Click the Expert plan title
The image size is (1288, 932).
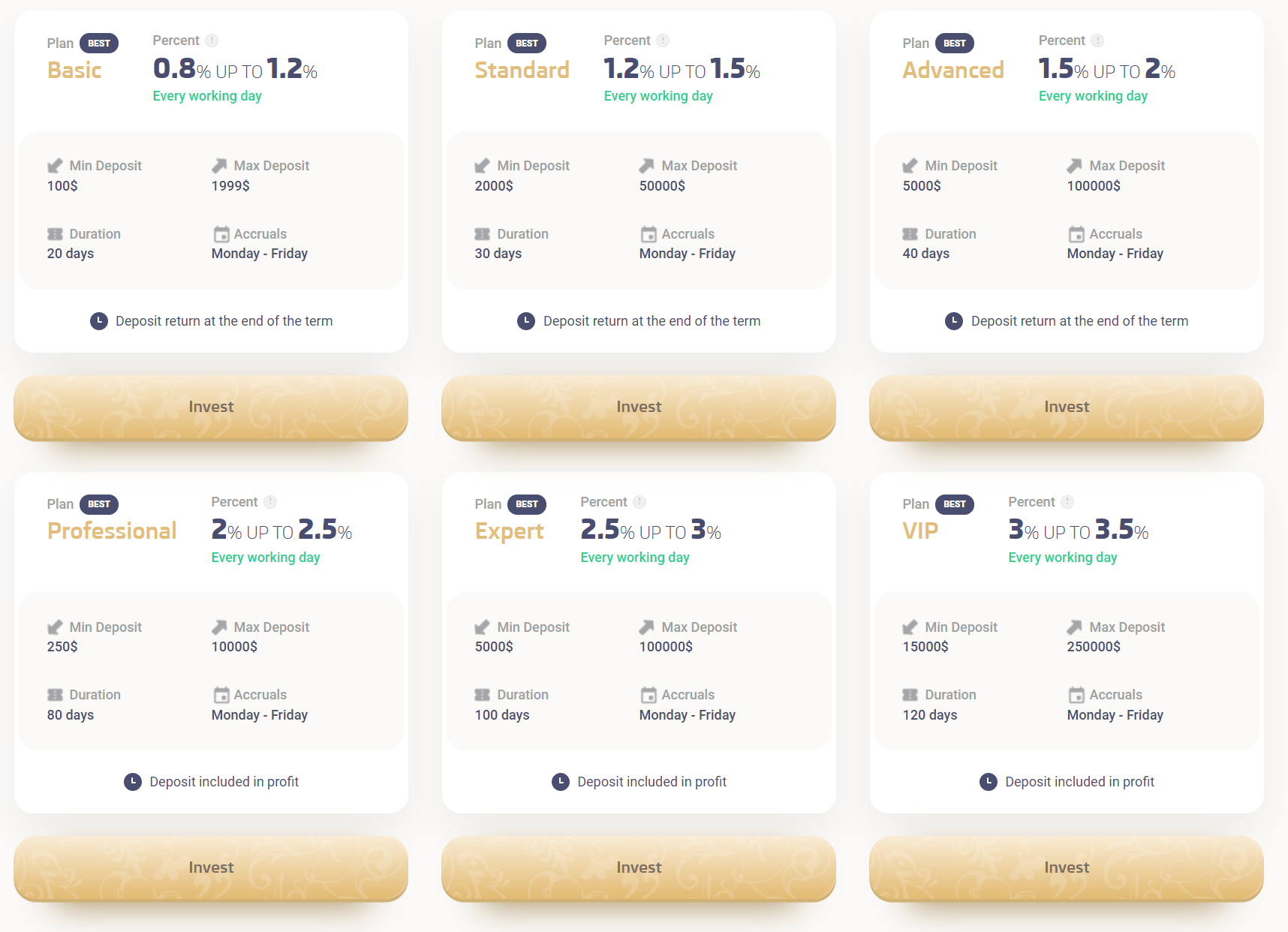pyautogui.click(x=510, y=531)
